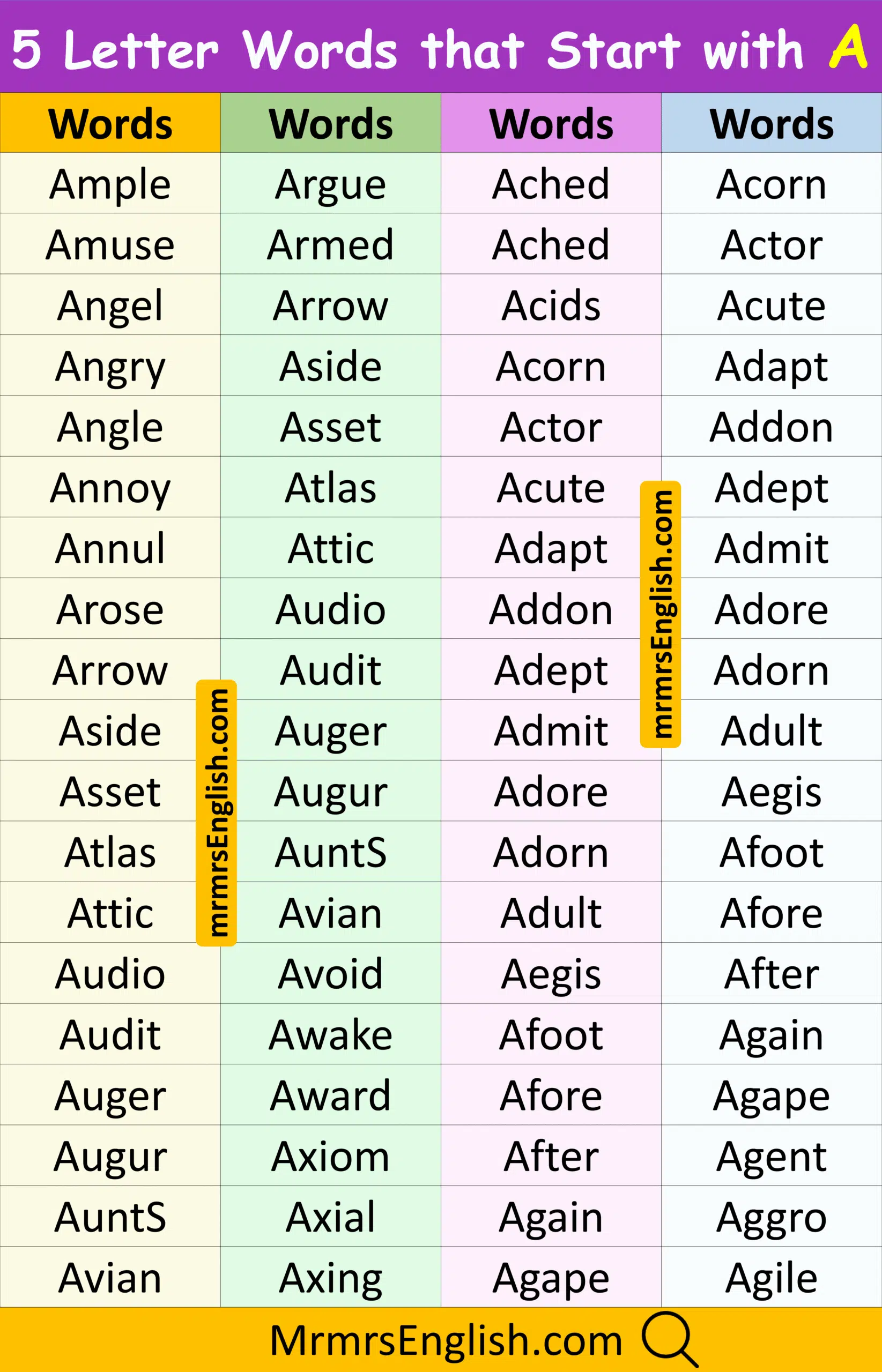Click the right vertical mrmrsEnglish.com watermark
The height and width of the screenshot is (1372, 882).
click(661, 614)
